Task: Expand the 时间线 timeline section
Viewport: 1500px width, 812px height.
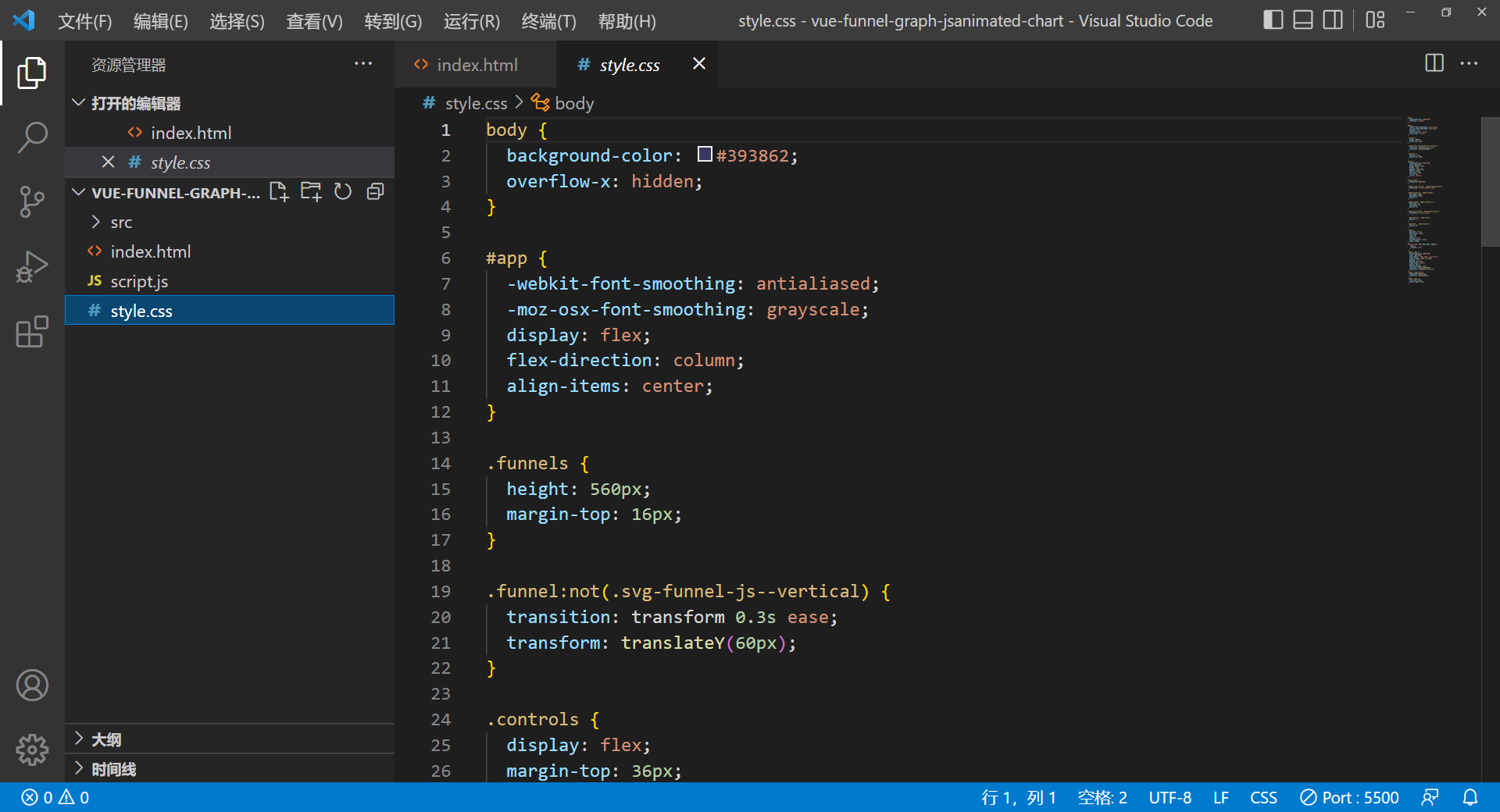Action: click(113, 769)
